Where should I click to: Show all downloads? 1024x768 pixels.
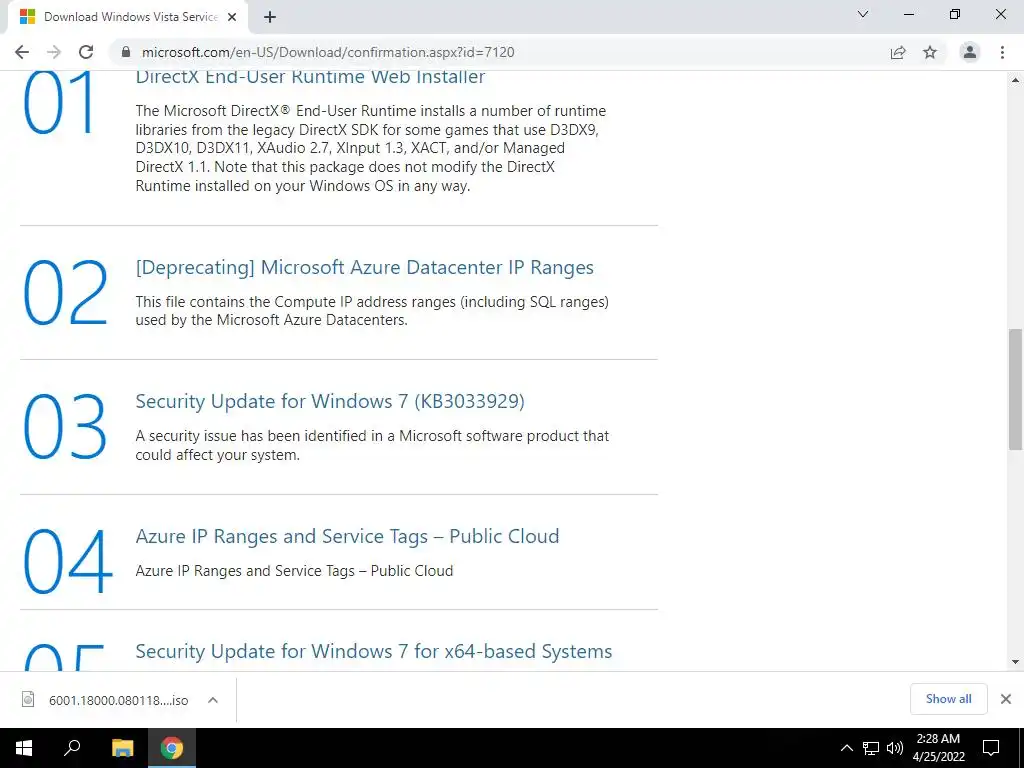948,699
